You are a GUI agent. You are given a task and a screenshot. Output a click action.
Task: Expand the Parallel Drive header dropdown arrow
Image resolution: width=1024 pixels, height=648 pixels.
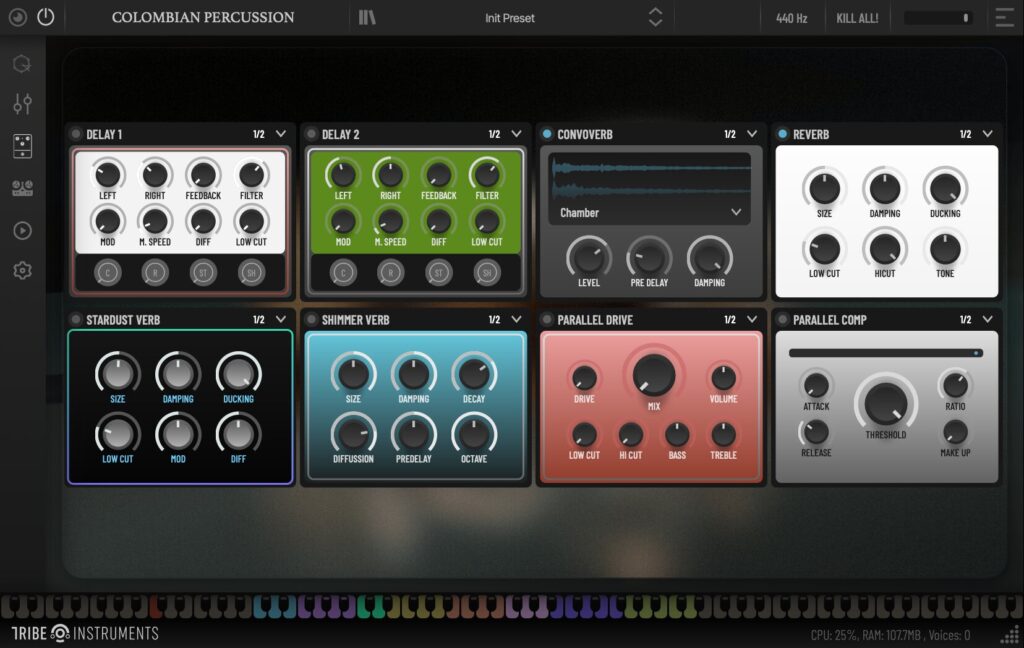tap(752, 319)
